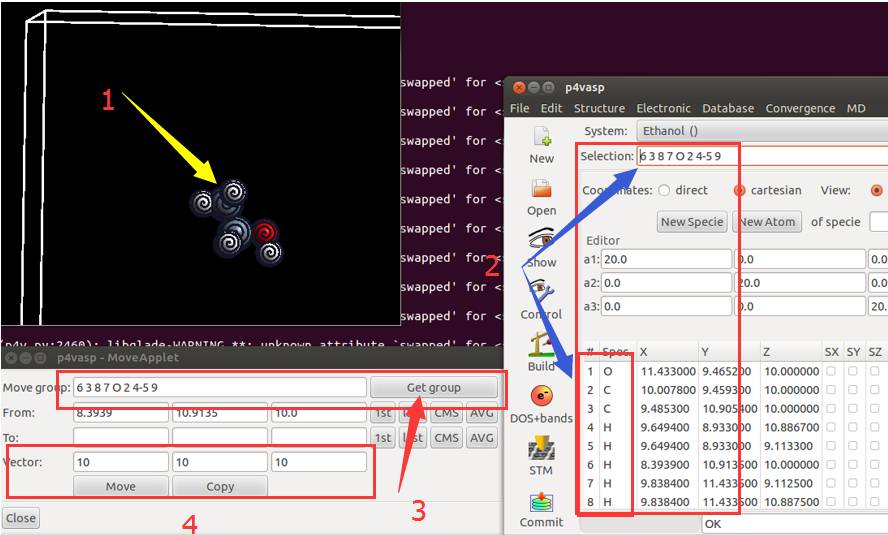Open the Structure menu

tap(599, 108)
